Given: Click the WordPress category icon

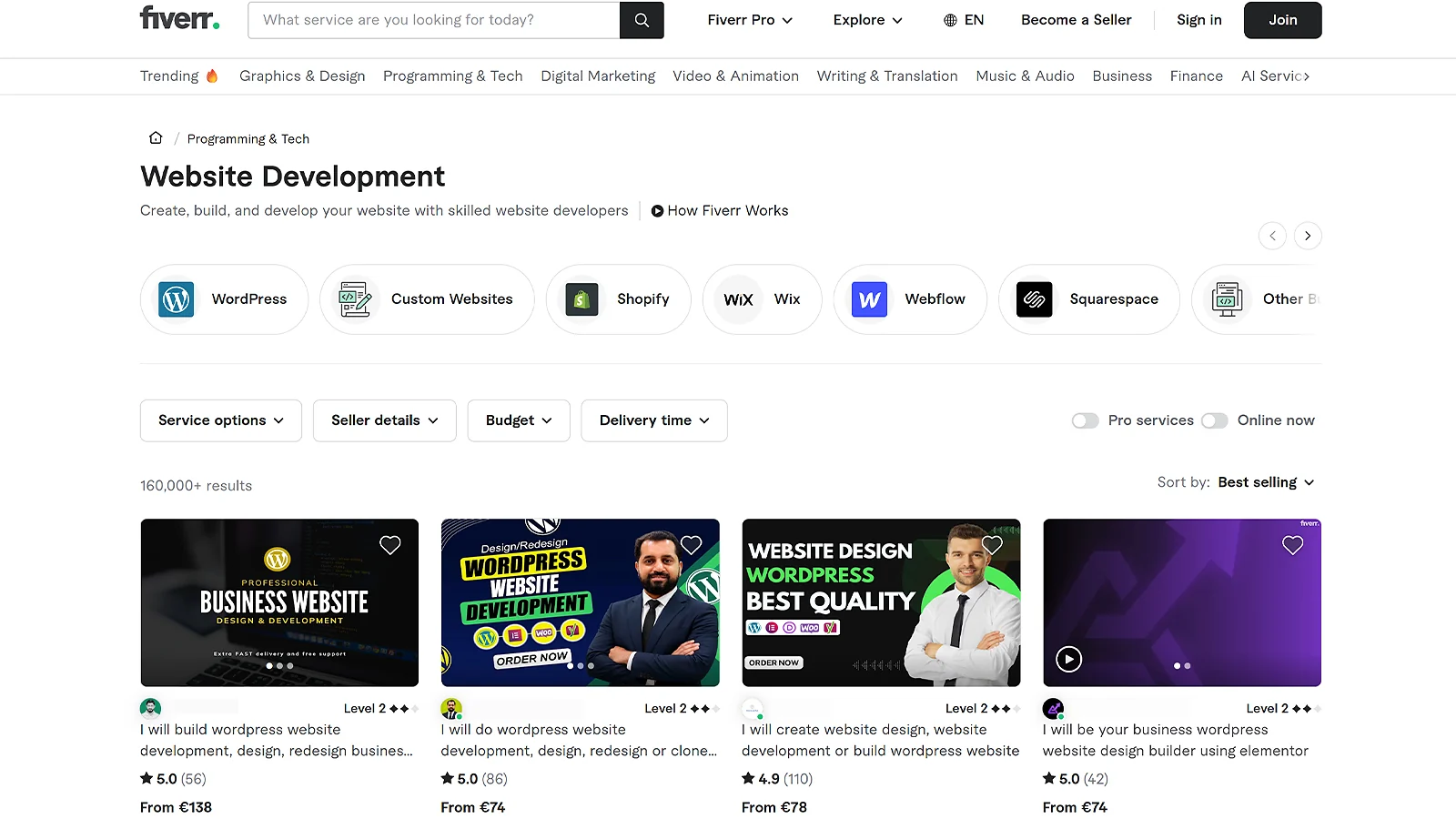Looking at the screenshot, I should click(177, 299).
